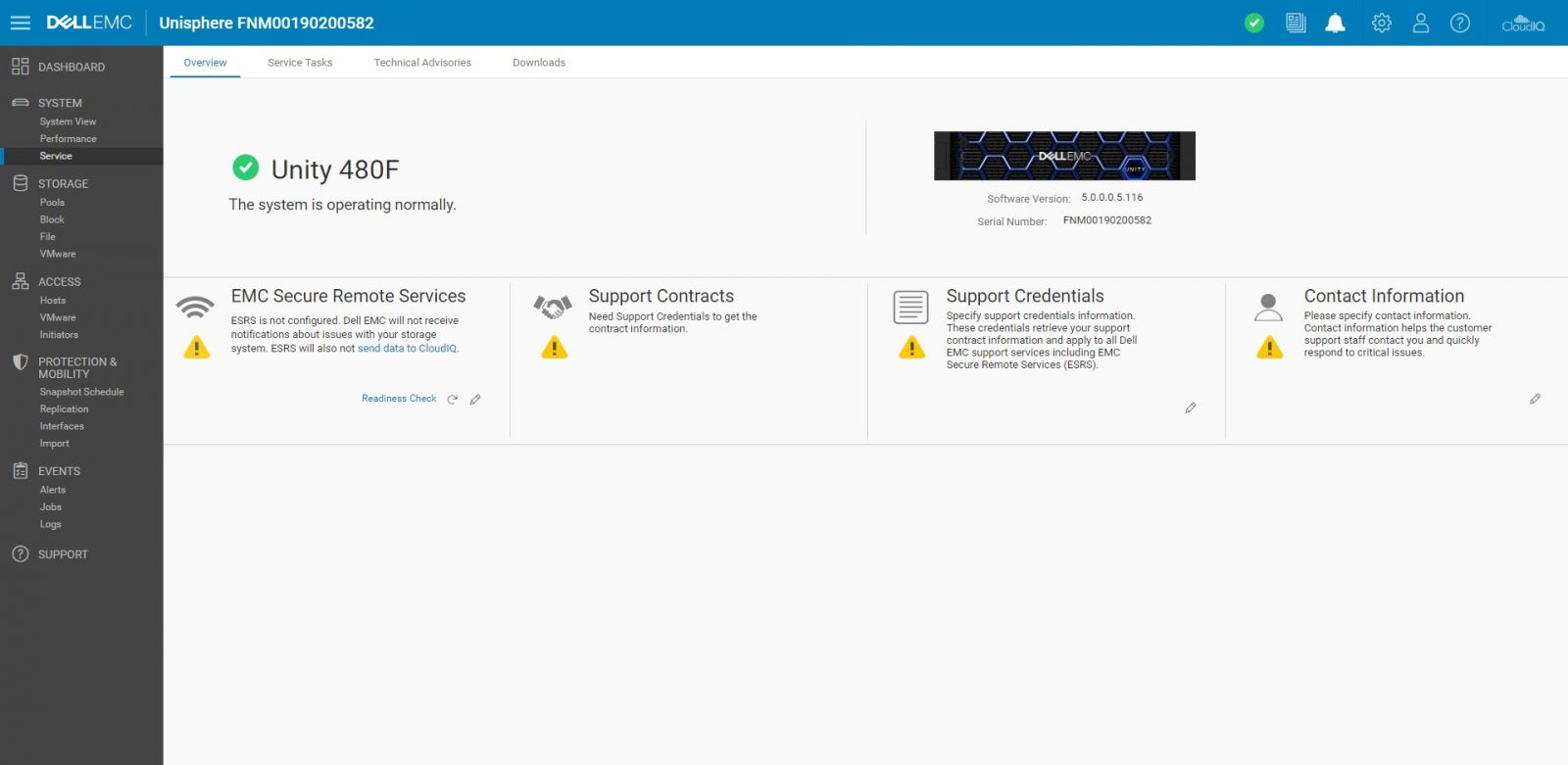The height and width of the screenshot is (765, 1568).
Task: Refresh the ESRS readiness check
Action: pyautogui.click(x=453, y=400)
